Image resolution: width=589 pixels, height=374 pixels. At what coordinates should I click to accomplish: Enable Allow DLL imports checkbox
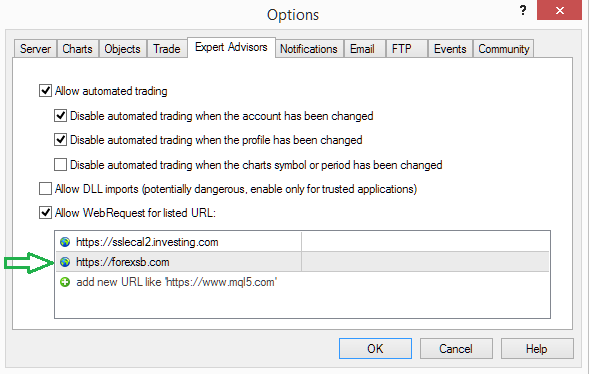45,189
